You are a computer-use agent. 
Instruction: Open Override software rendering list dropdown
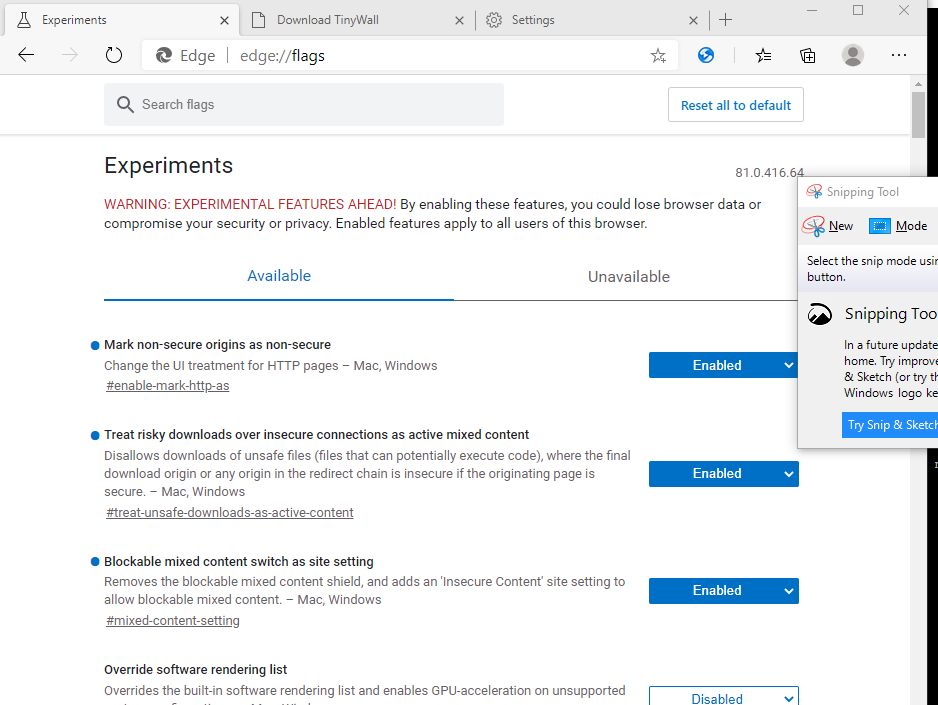point(723,697)
